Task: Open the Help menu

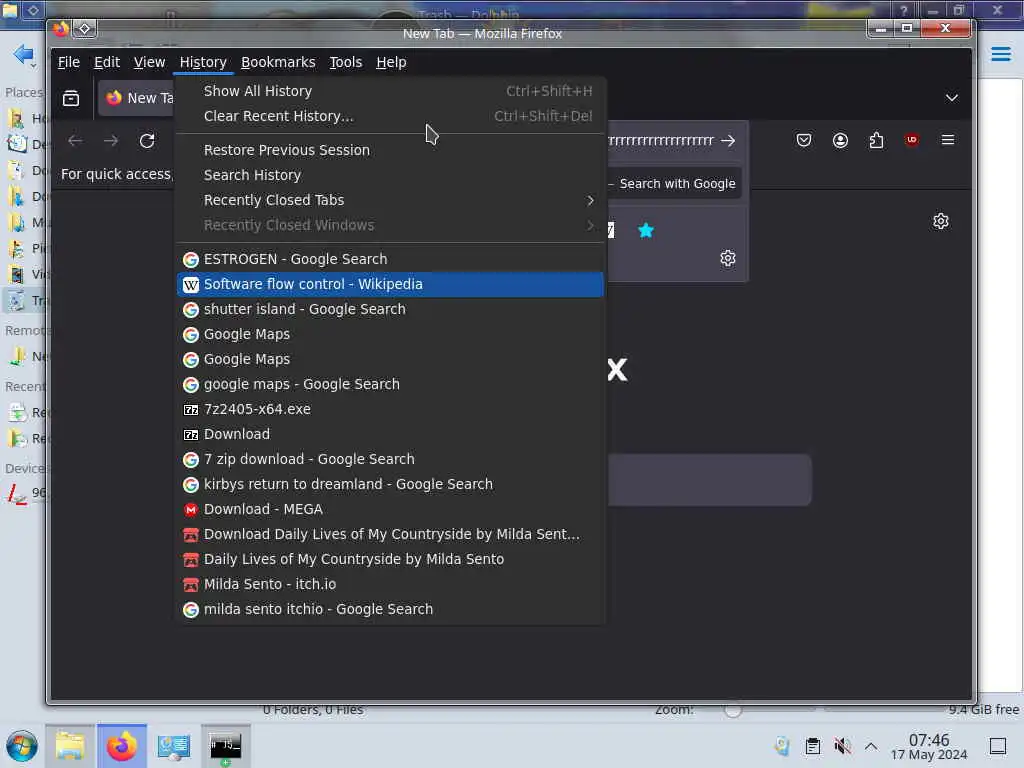Action: click(391, 62)
